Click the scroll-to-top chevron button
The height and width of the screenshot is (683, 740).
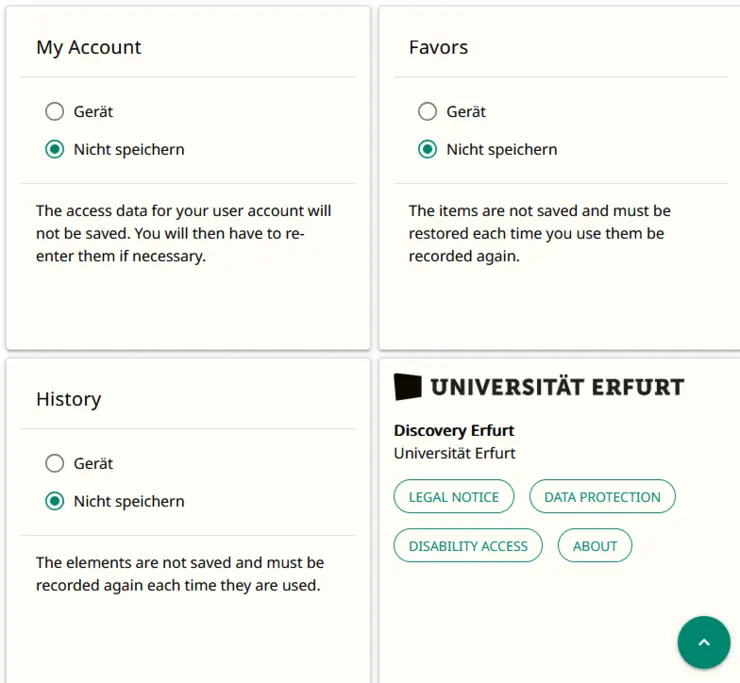coord(703,642)
